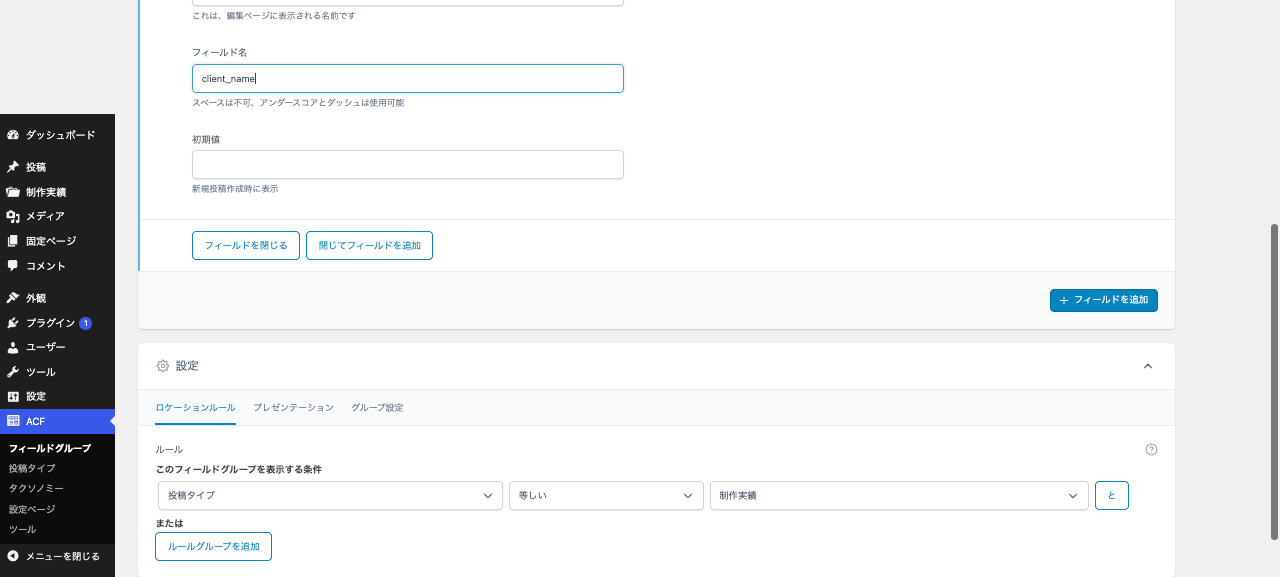Collapse the 設定 panel with chevron
The height and width of the screenshot is (577, 1280).
coord(1148,366)
